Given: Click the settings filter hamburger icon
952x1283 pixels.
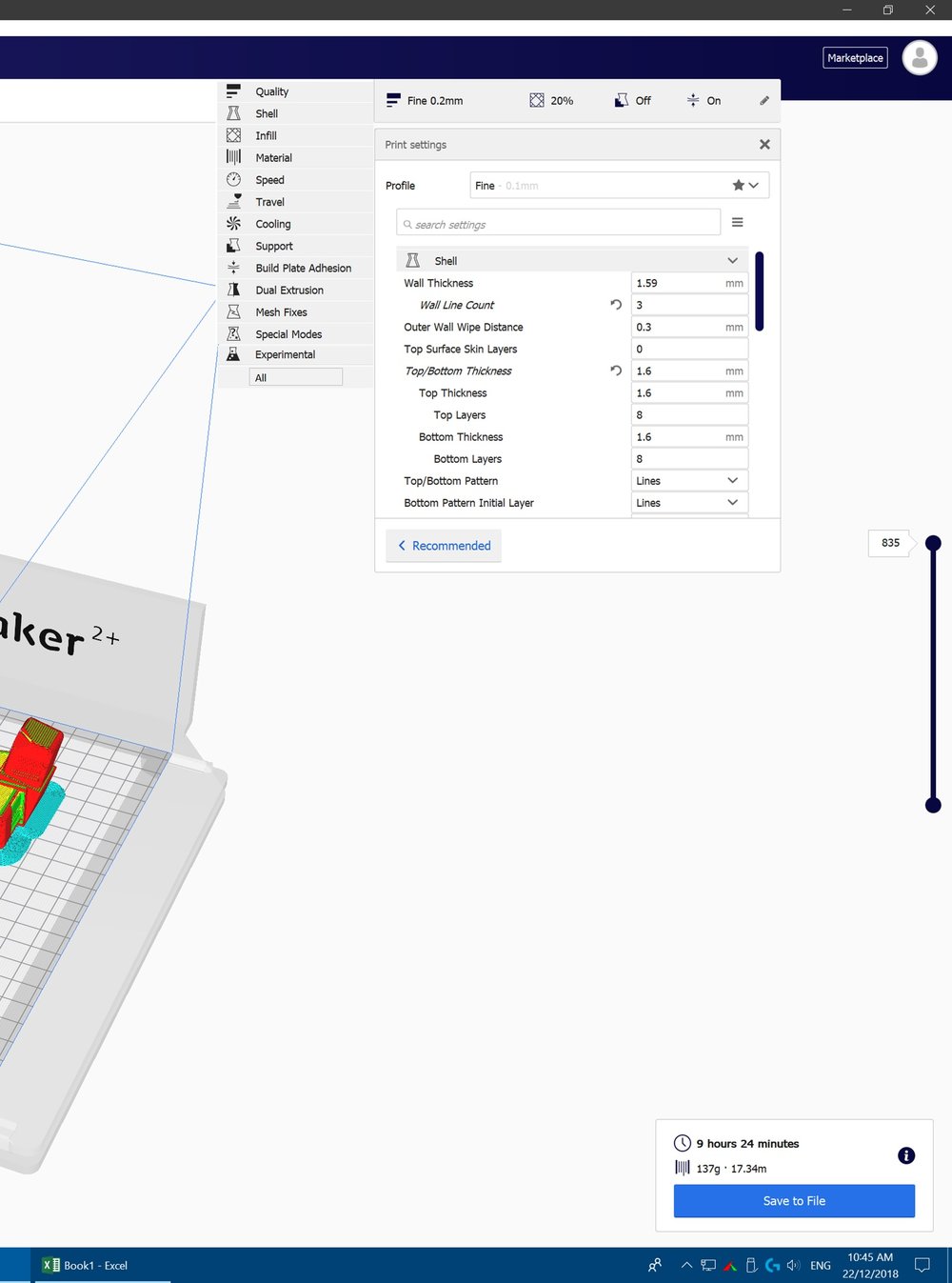Looking at the screenshot, I should tap(737, 221).
